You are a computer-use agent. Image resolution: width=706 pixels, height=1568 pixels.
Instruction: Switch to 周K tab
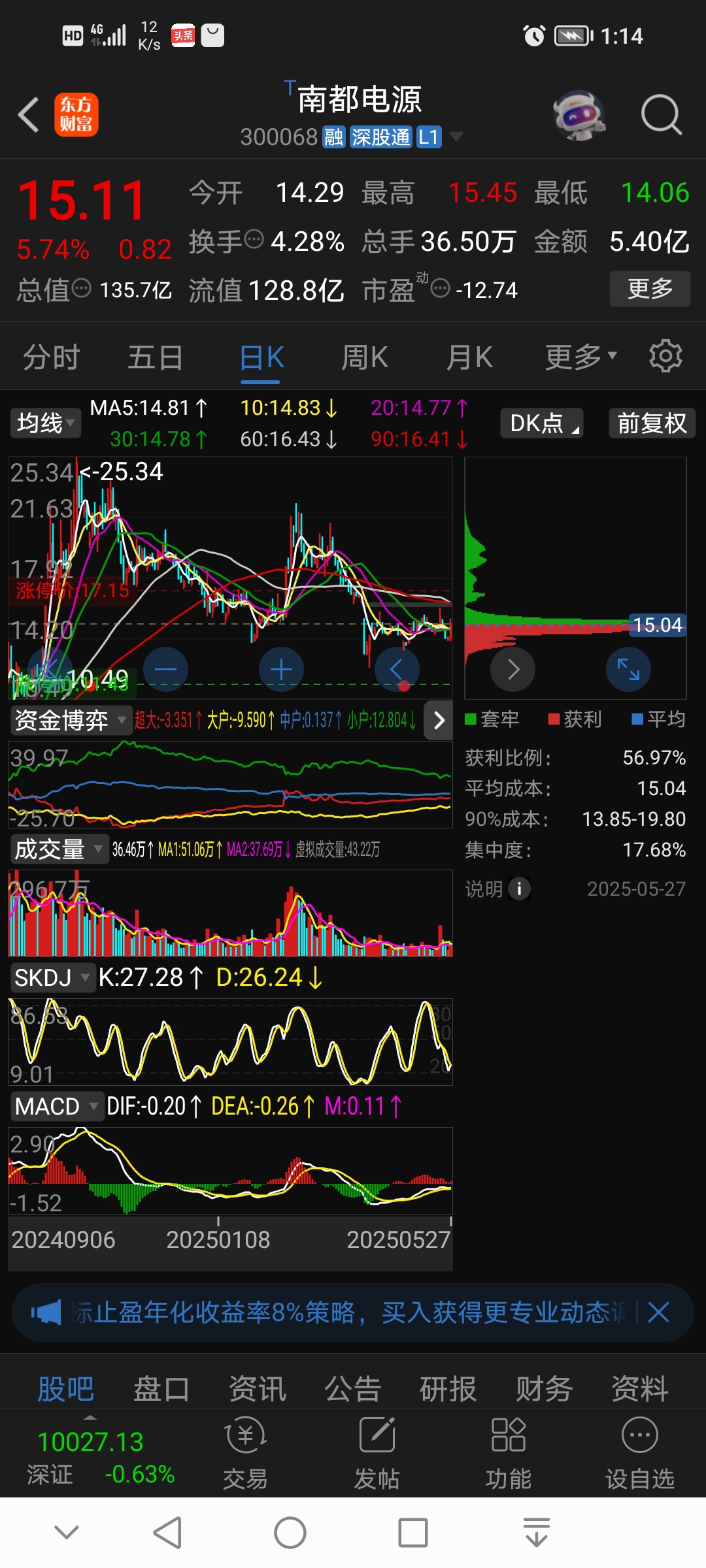365,357
